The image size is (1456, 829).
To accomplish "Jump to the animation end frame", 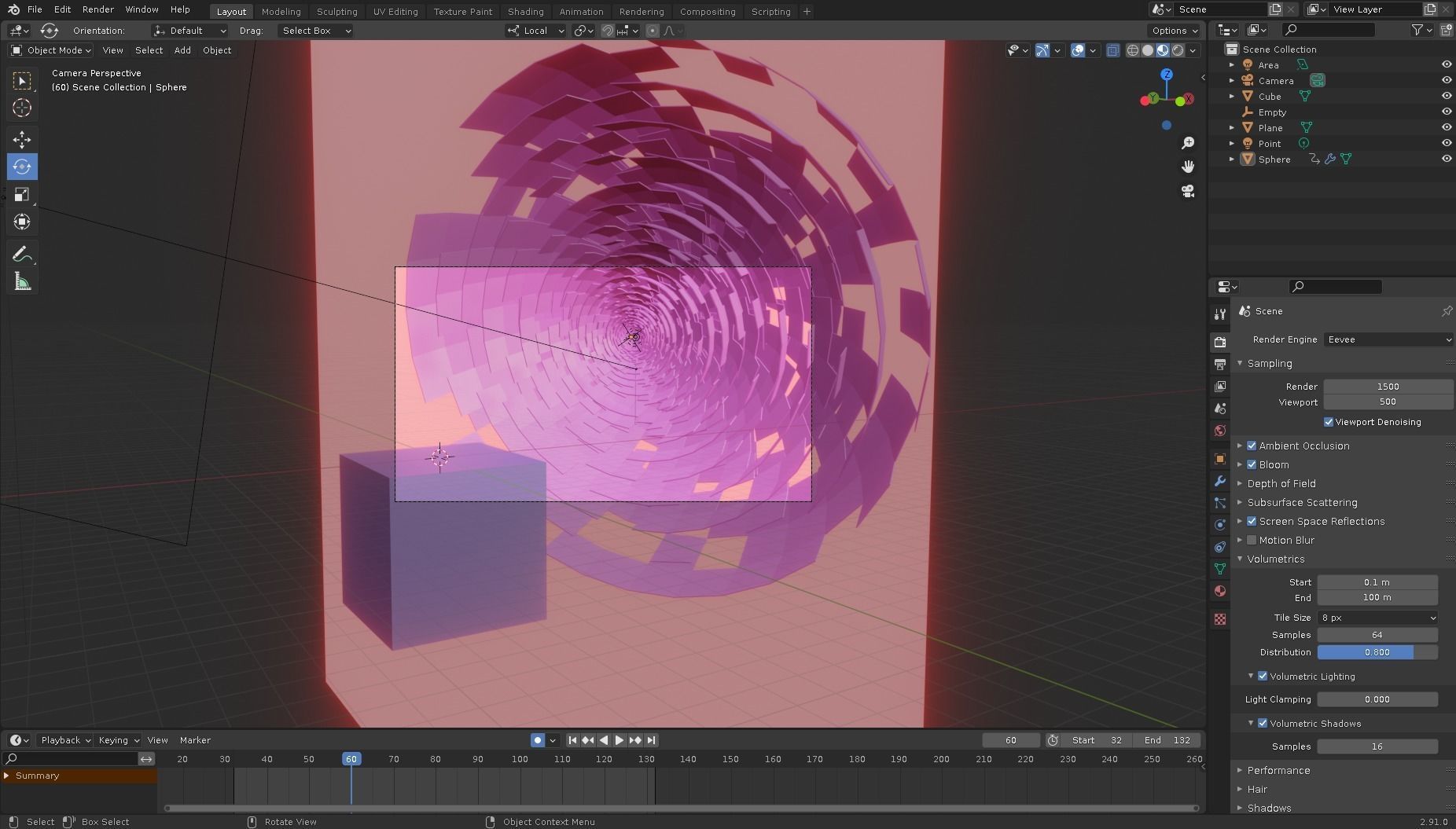I will pyautogui.click(x=651, y=740).
